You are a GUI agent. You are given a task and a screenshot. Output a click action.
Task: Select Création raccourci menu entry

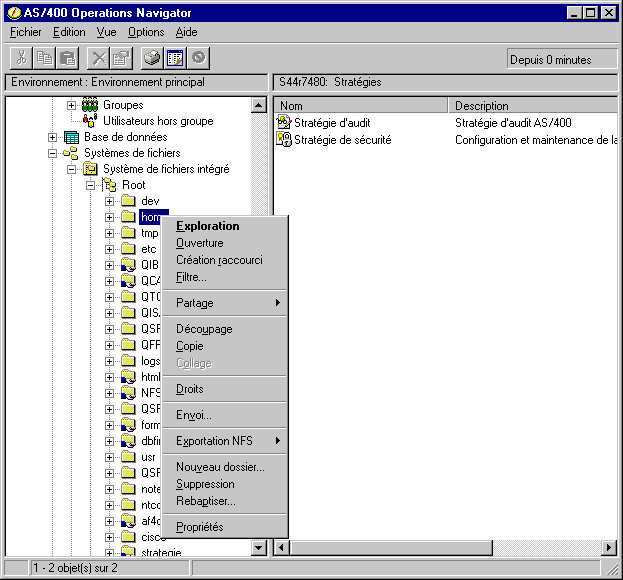224,260
